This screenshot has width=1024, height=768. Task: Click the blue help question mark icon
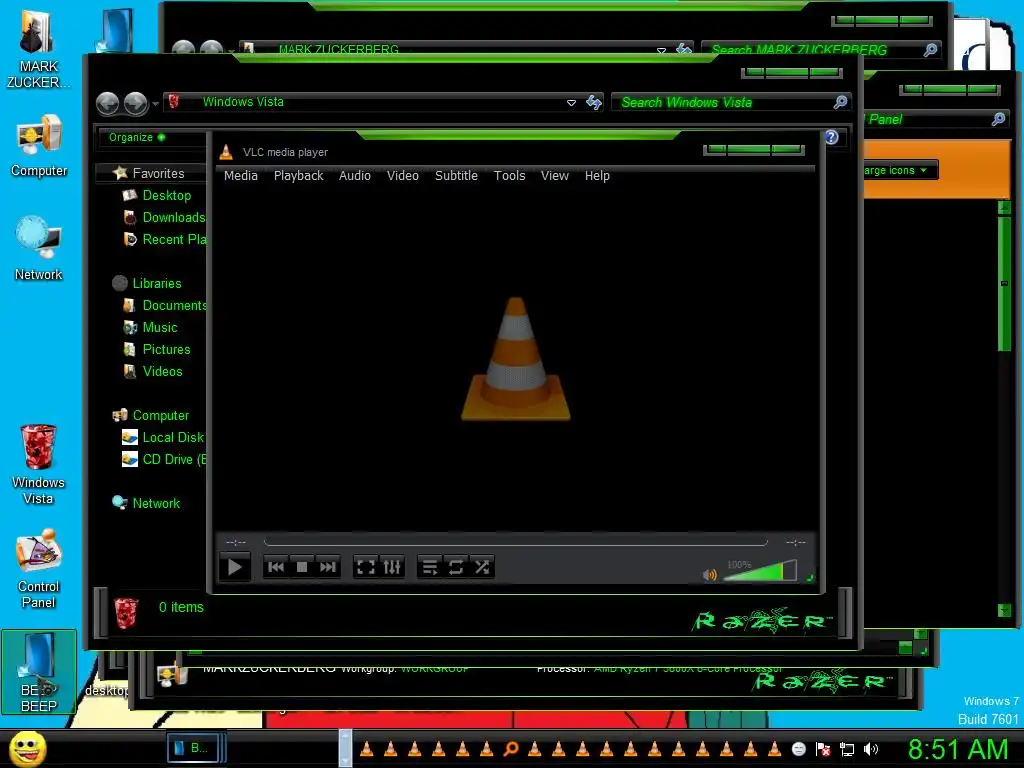coord(831,137)
